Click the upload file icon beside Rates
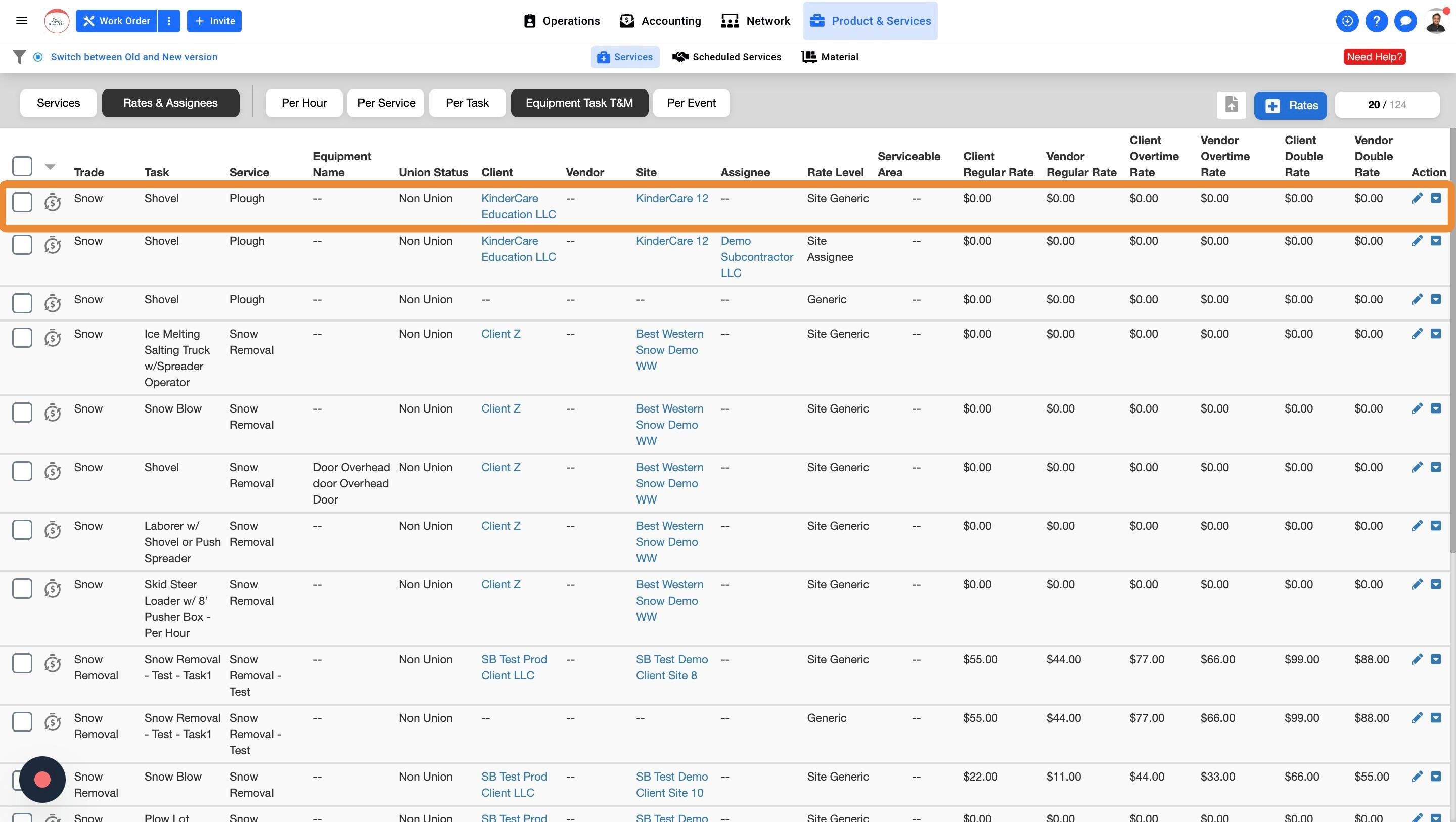Image resolution: width=1456 pixels, height=822 pixels. pos(1231,105)
